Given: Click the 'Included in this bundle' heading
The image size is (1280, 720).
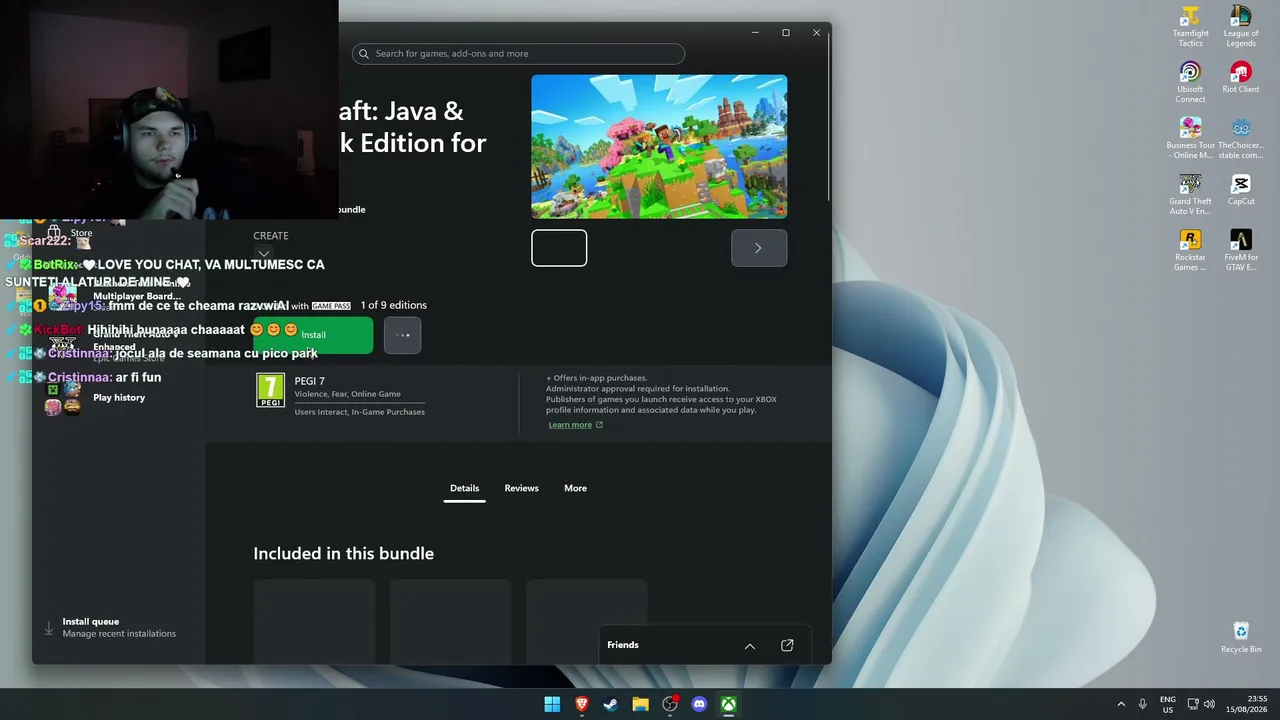Looking at the screenshot, I should 343,554.
